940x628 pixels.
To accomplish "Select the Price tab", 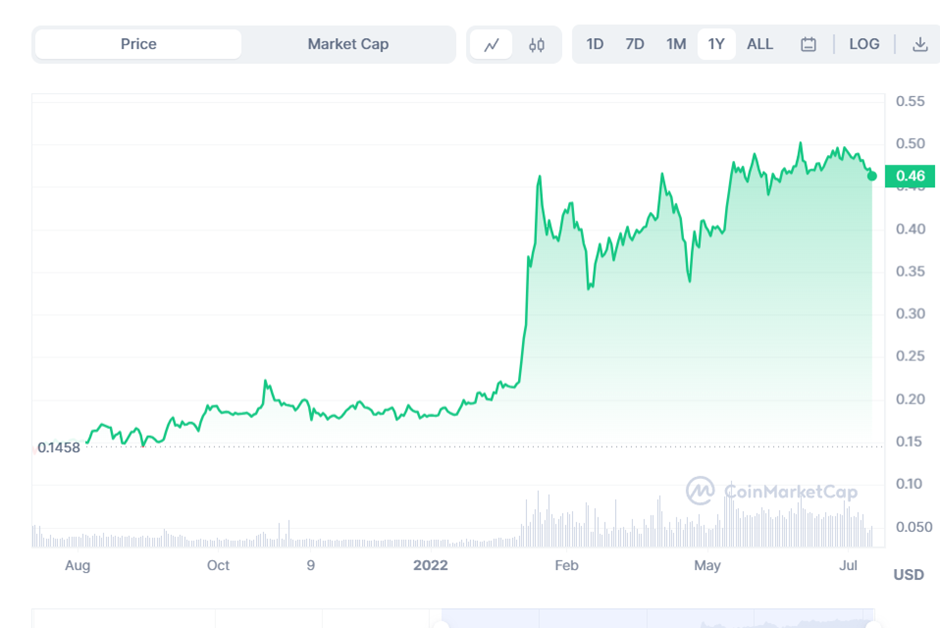I will click(138, 44).
